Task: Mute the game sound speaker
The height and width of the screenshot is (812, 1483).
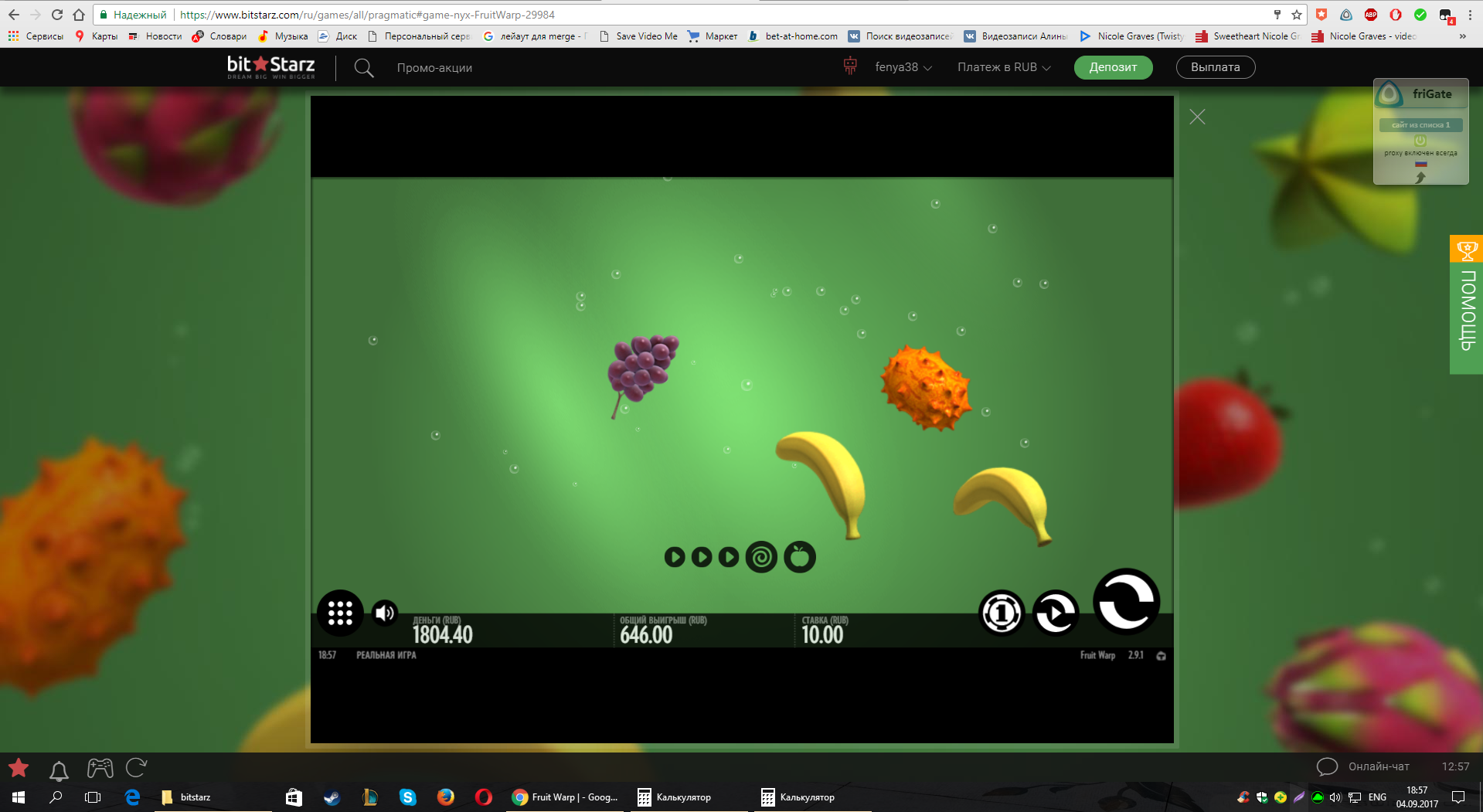Action: pos(385,613)
